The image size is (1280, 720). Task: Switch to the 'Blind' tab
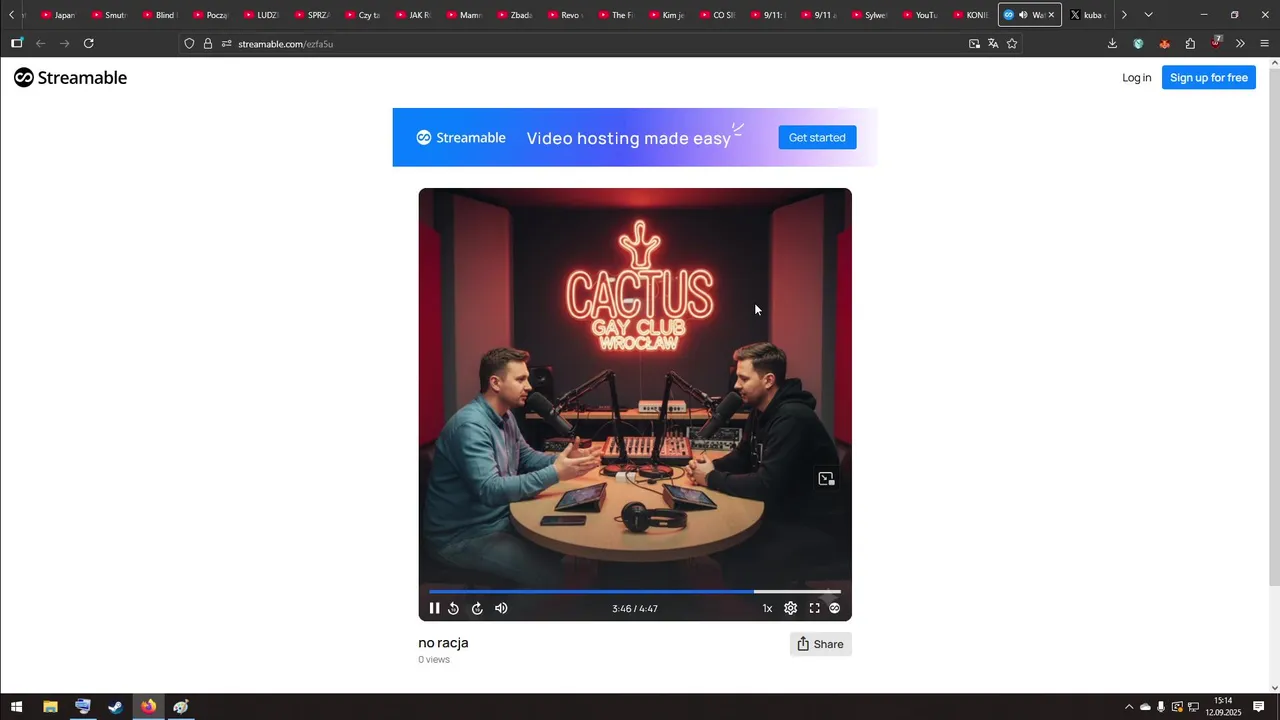(160, 15)
